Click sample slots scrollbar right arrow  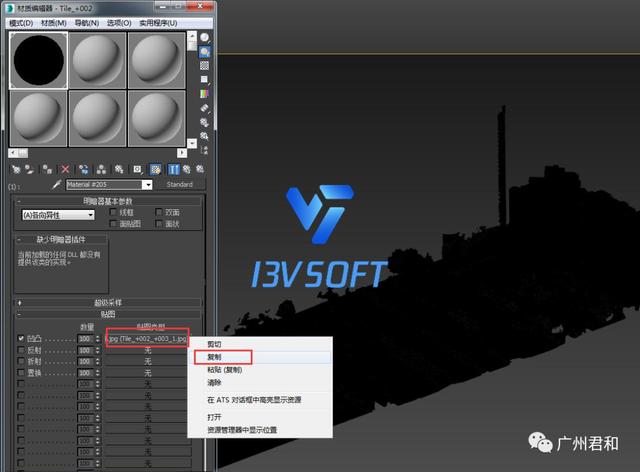[182, 153]
